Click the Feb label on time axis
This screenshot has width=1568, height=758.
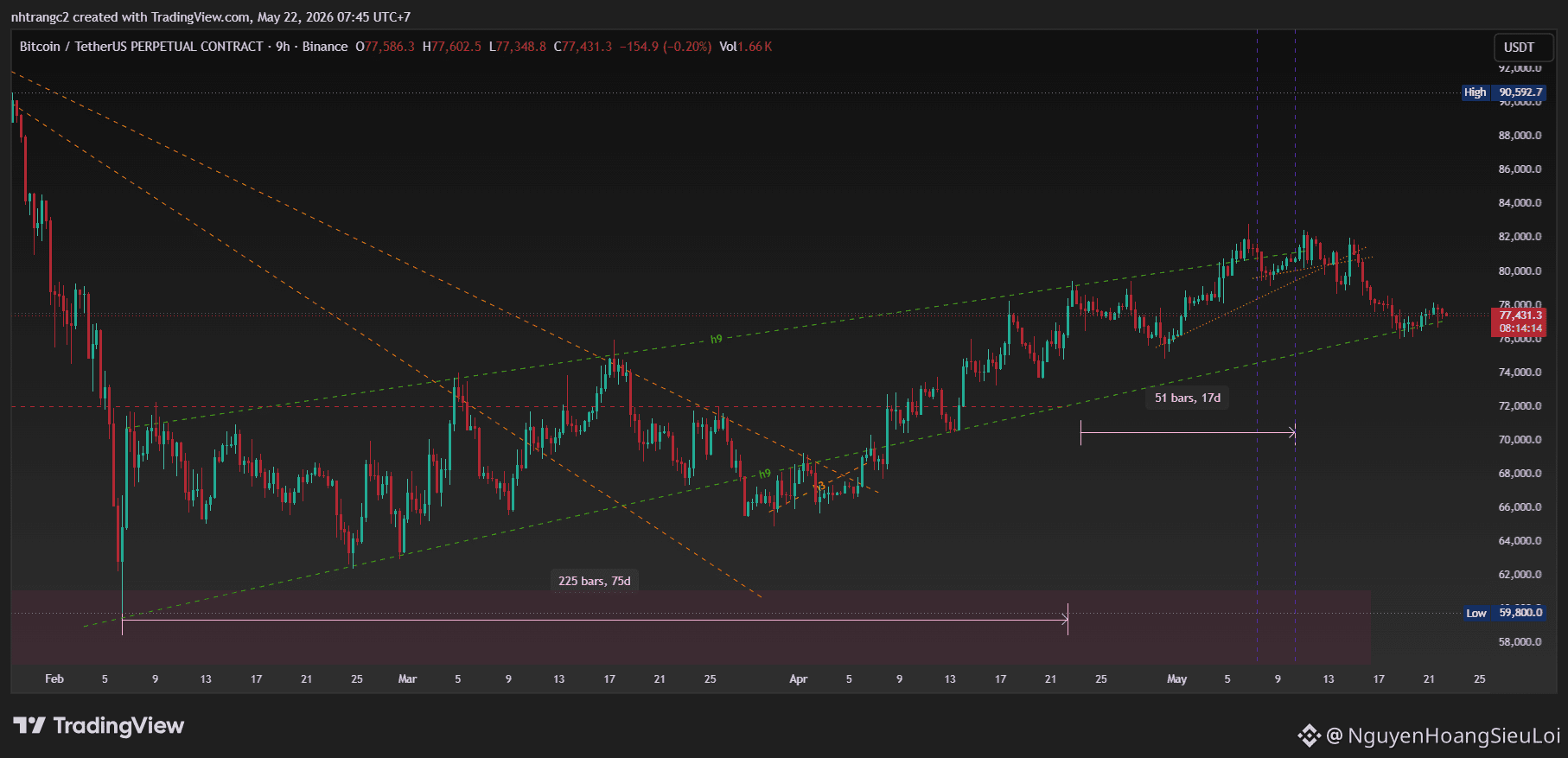(x=54, y=679)
